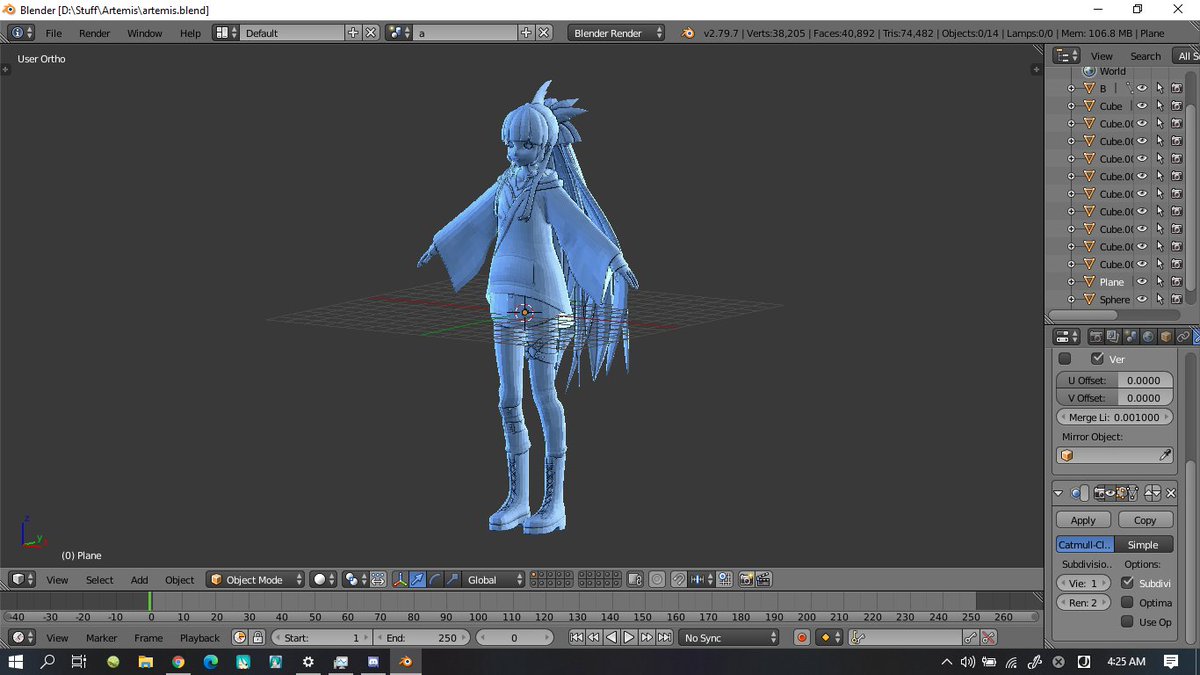Viewport: 1200px width, 675px height.
Task: Open the 3D view Select menu
Action: (99, 580)
